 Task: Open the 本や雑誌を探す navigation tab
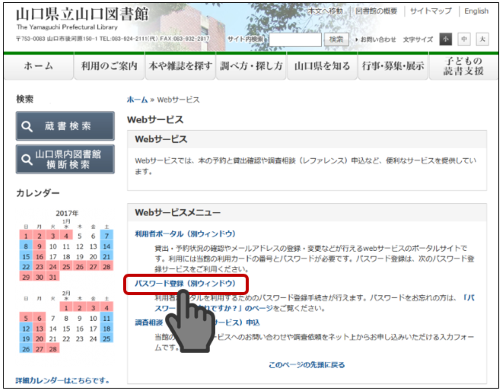pos(180,66)
